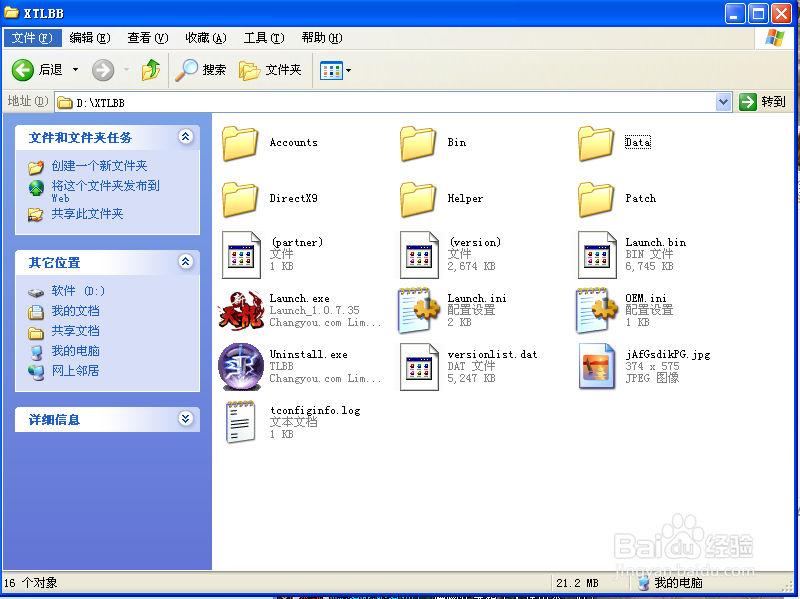Open the Views icon button
800x599 pixels.
[x=331, y=70]
